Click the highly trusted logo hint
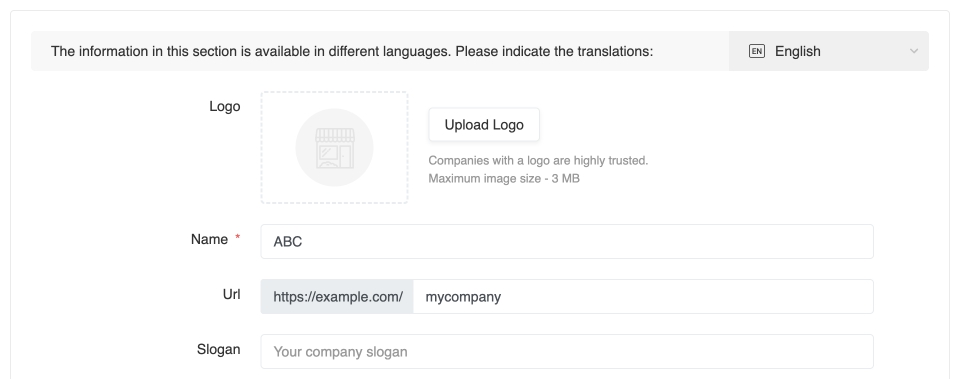959x379 pixels. (538, 161)
